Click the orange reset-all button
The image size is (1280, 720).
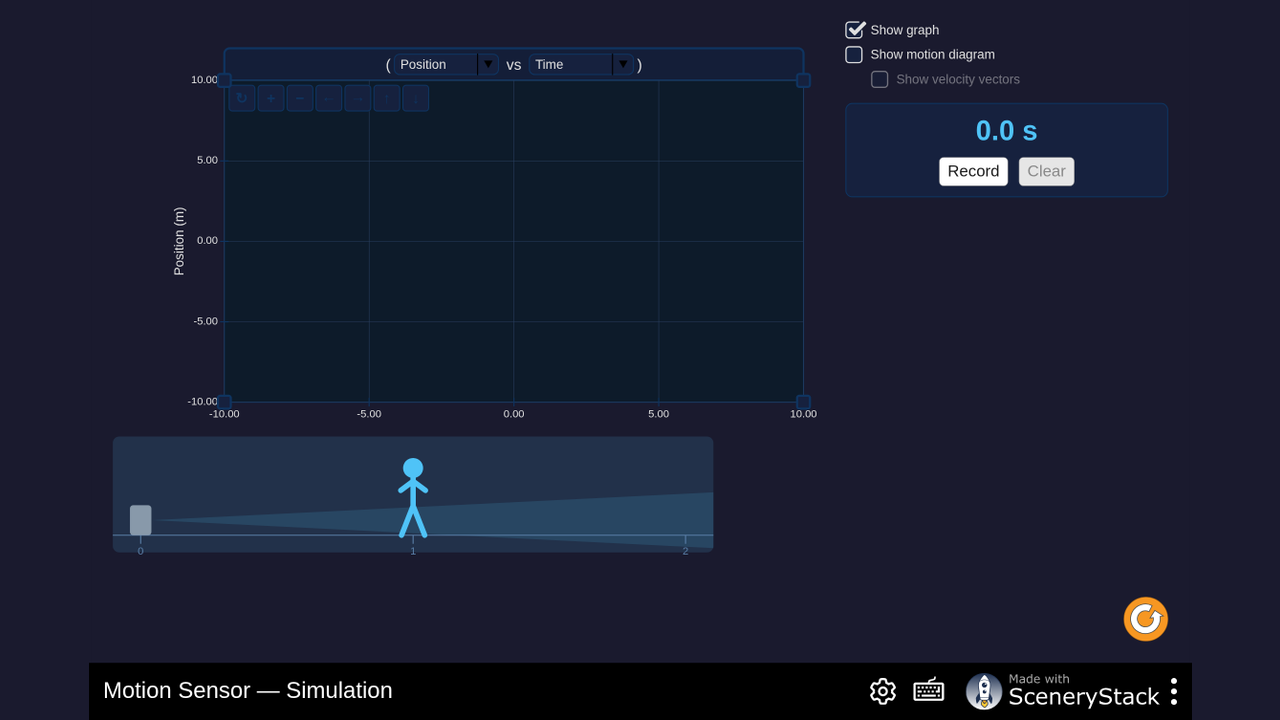(1146, 619)
